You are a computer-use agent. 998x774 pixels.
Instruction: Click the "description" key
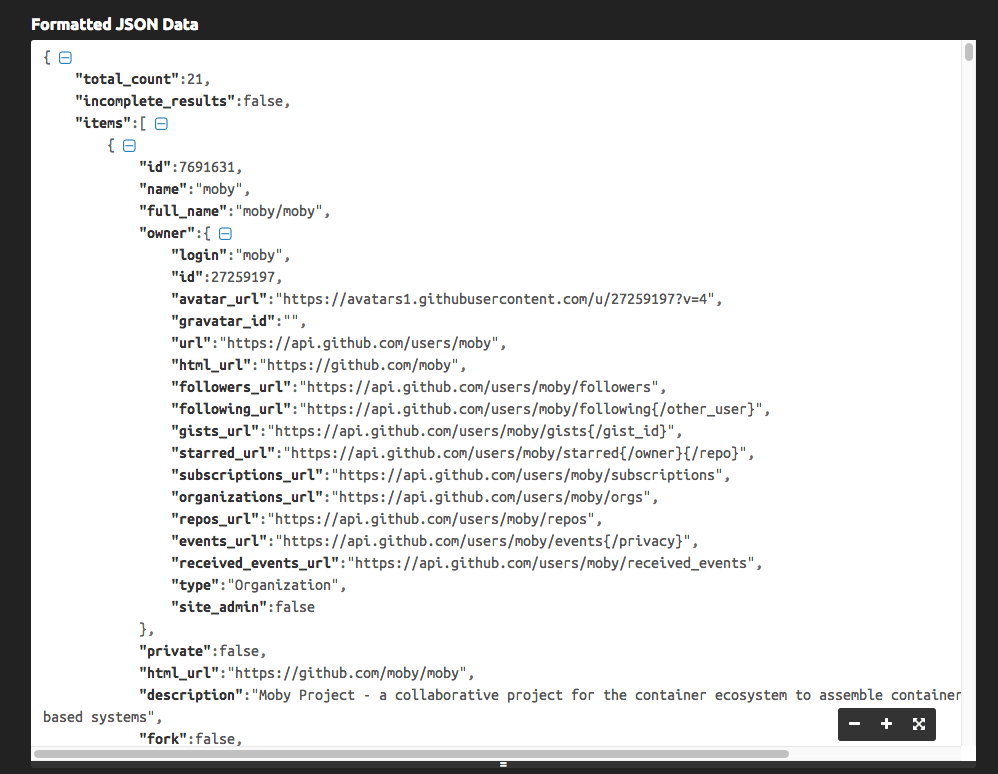pyautogui.click(x=191, y=695)
